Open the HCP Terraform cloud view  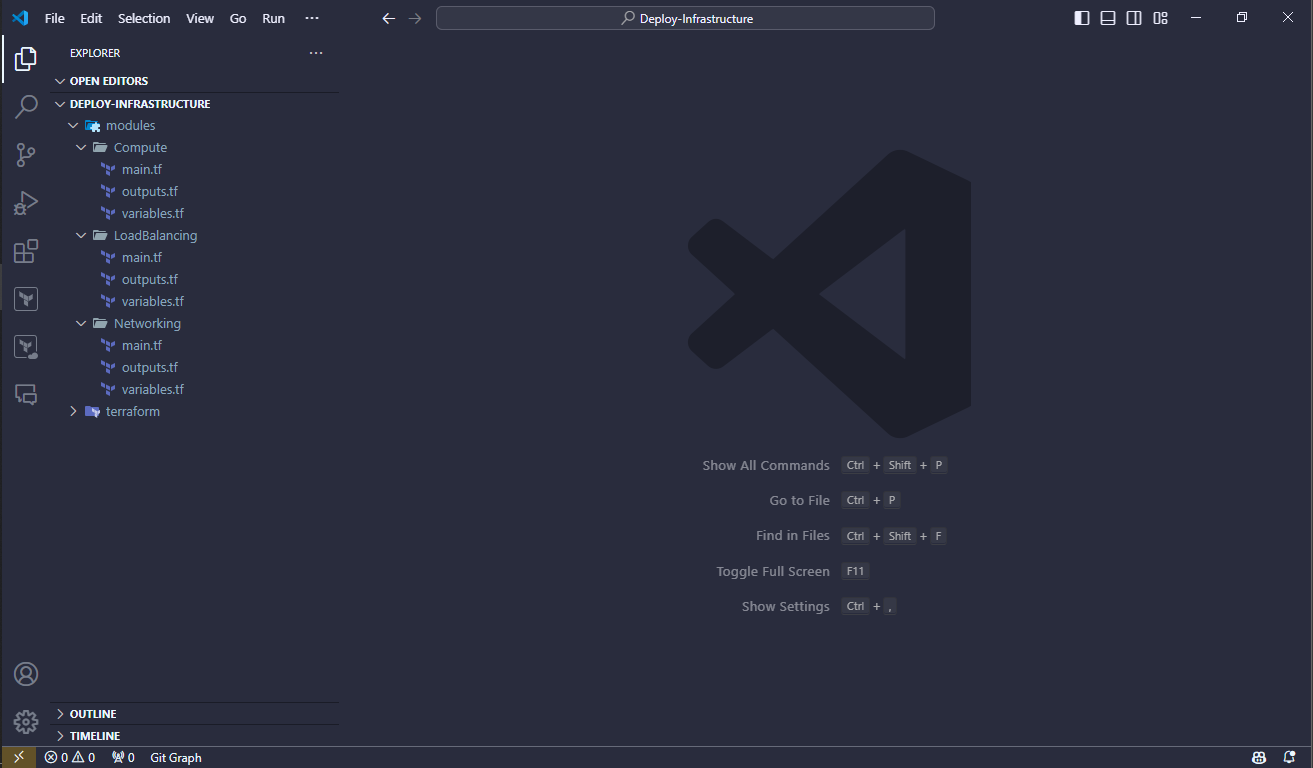[x=26, y=346]
